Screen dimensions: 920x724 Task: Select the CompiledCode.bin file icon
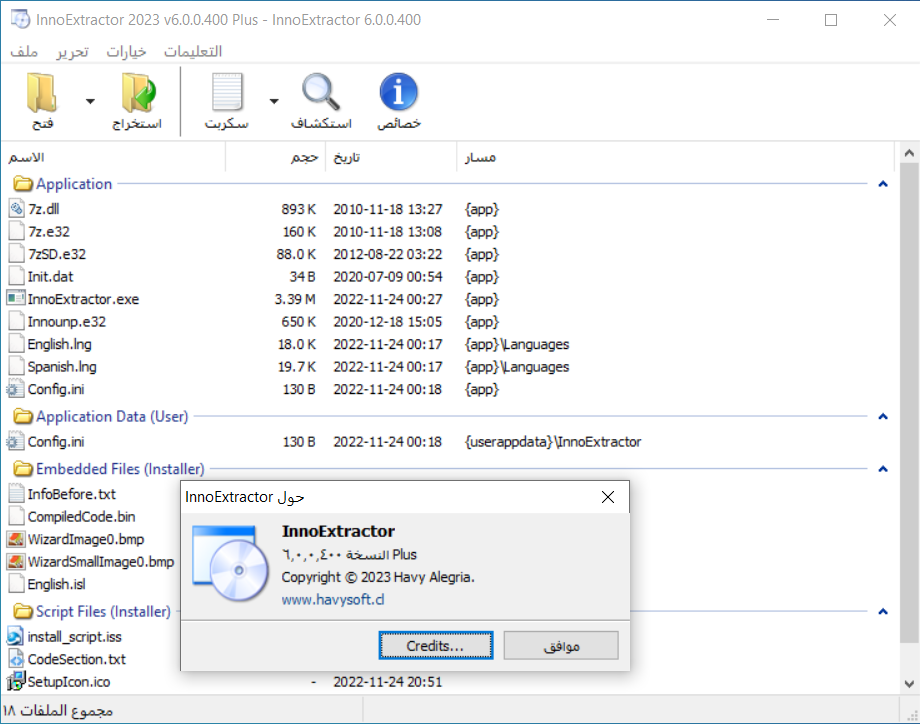pyautogui.click(x=16, y=516)
